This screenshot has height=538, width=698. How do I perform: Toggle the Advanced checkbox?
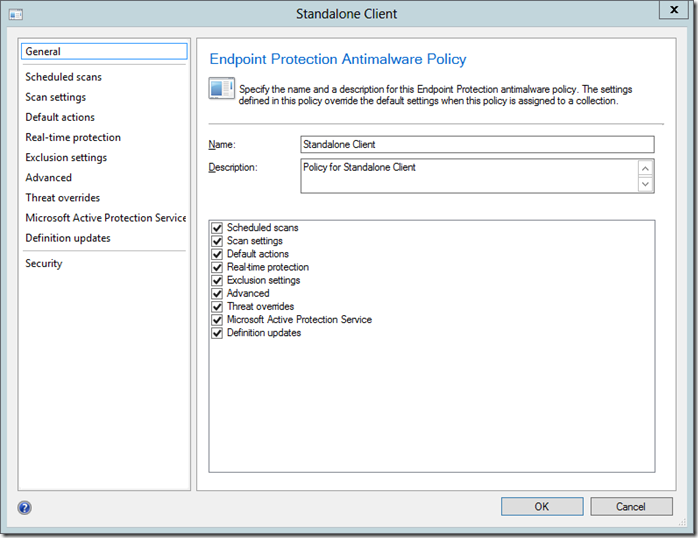click(x=217, y=294)
